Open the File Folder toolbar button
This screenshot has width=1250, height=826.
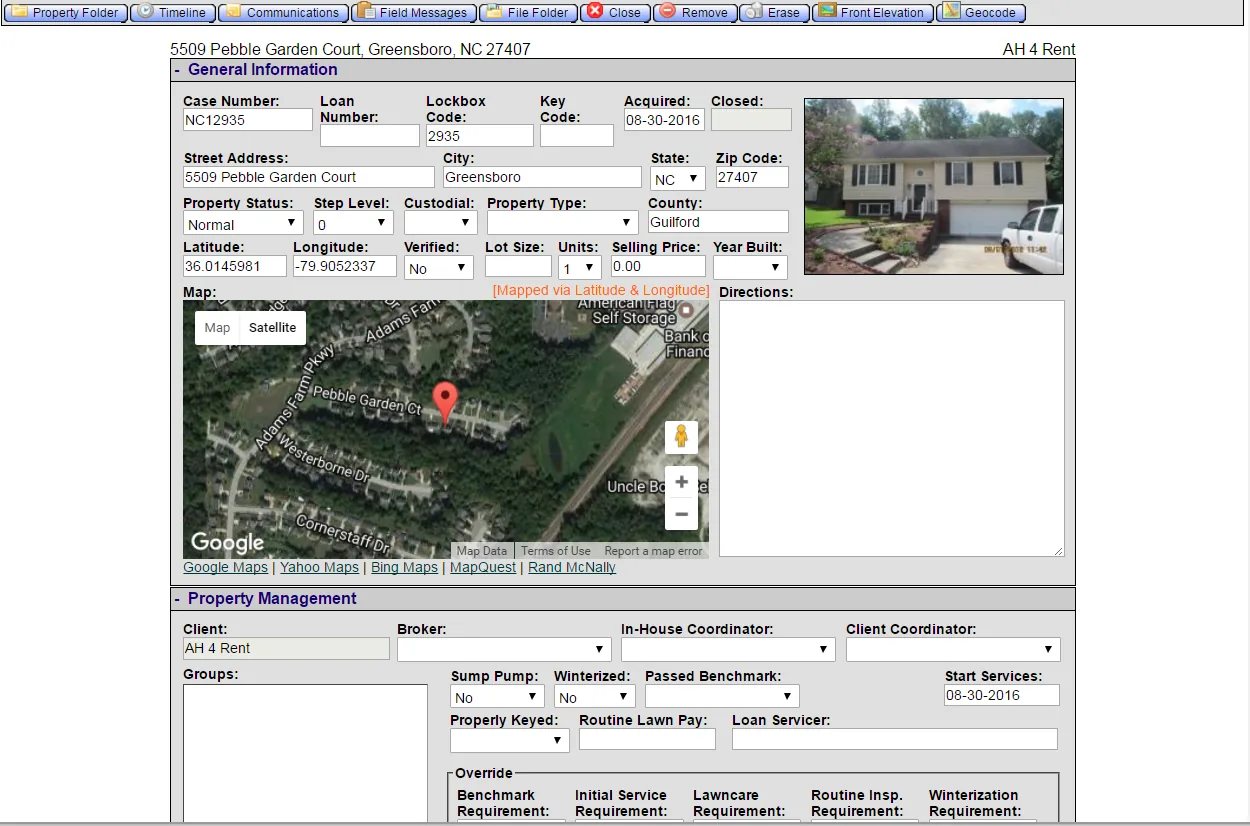point(528,13)
